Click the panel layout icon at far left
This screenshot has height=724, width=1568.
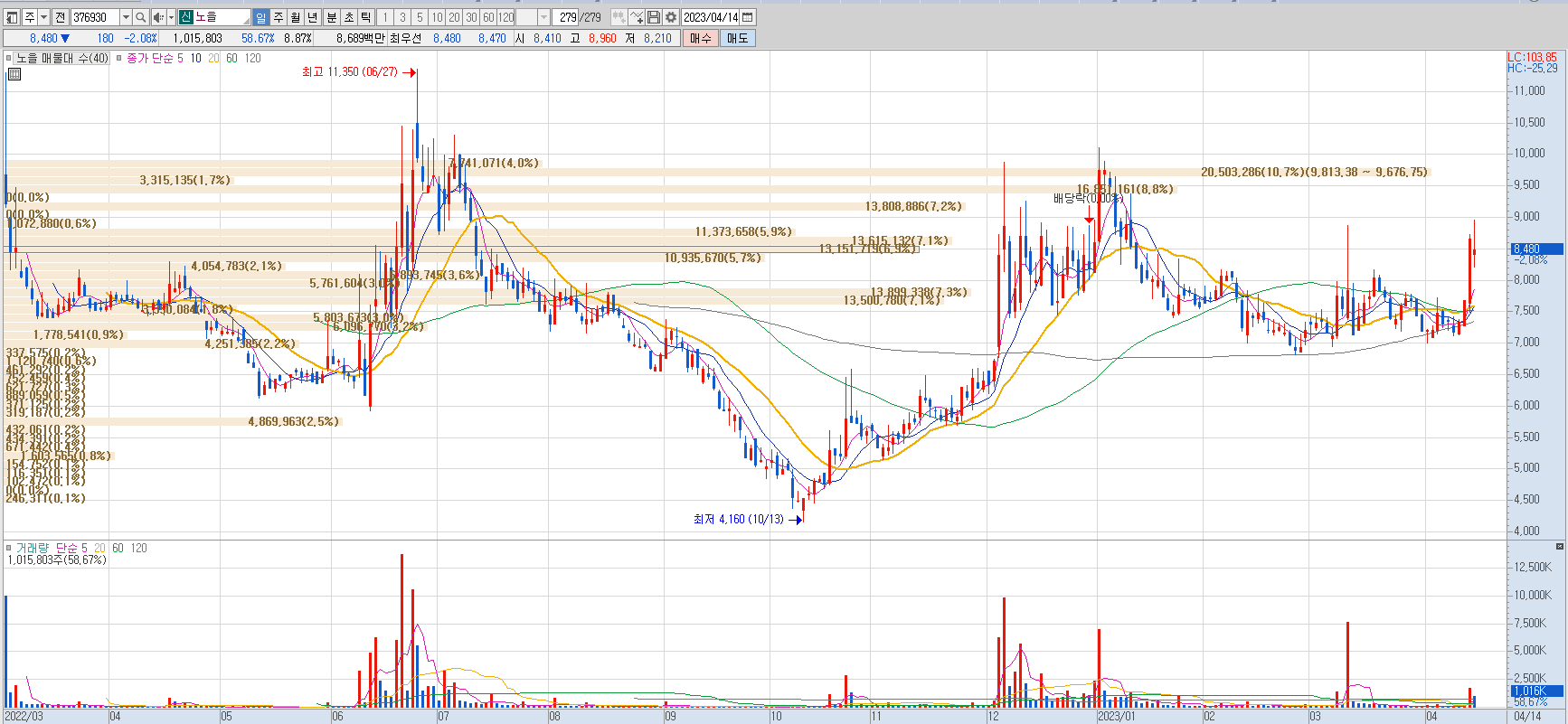coord(12,17)
